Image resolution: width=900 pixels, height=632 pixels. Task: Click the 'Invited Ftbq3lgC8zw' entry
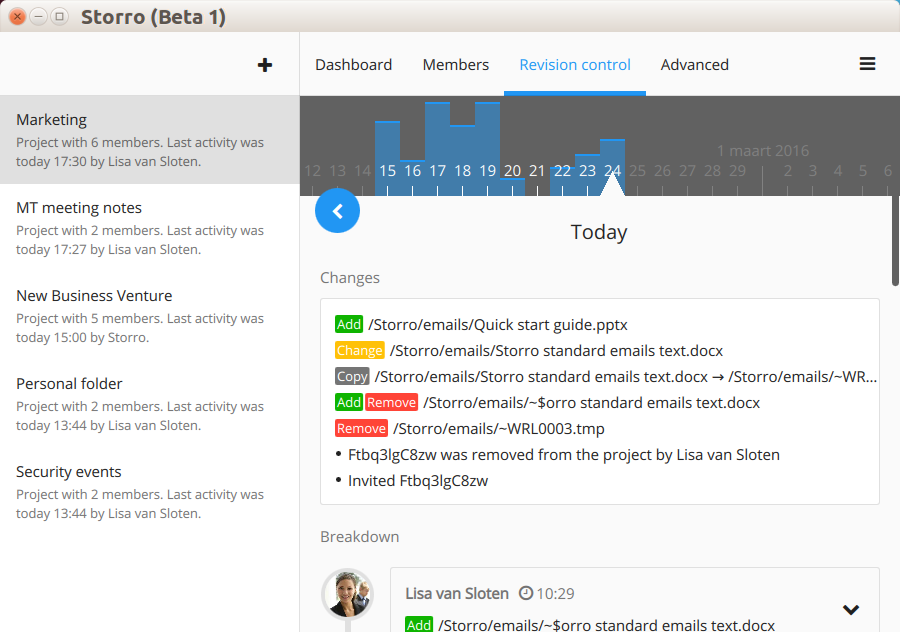pos(418,480)
